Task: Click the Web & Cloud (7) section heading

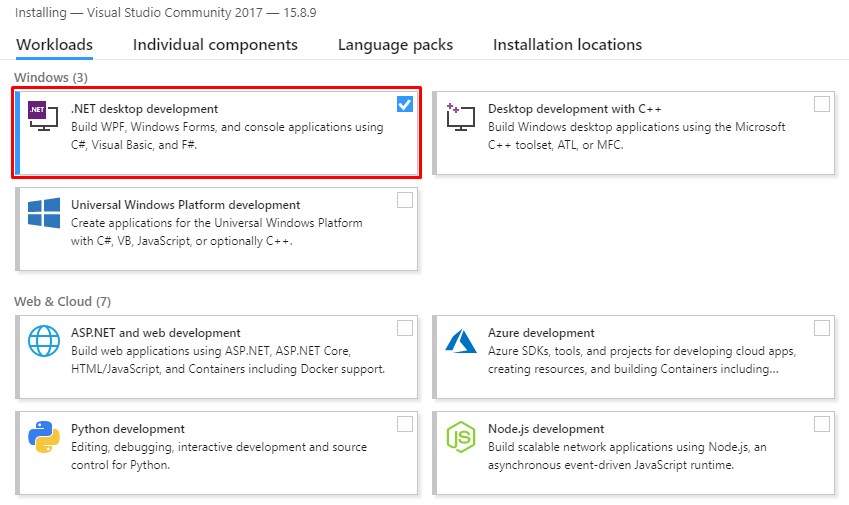Action: pos(62,301)
